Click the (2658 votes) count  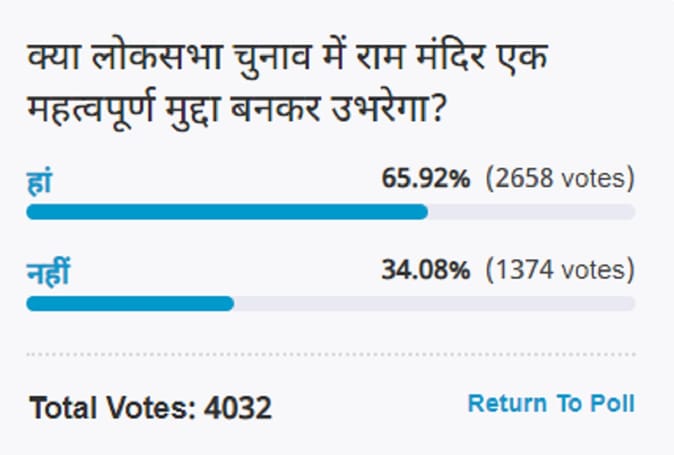[x=560, y=180]
